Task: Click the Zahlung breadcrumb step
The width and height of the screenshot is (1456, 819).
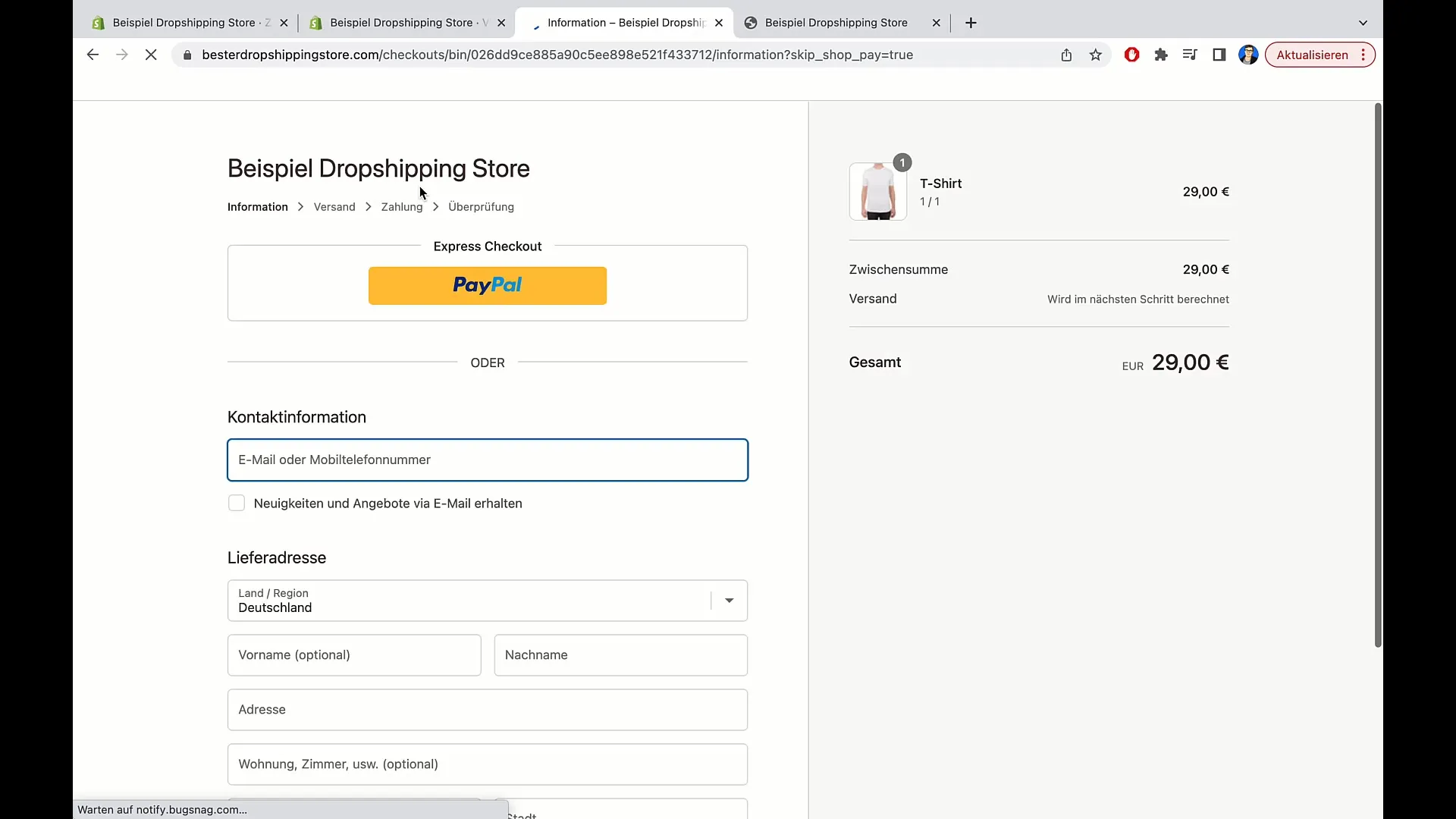Action: click(402, 207)
